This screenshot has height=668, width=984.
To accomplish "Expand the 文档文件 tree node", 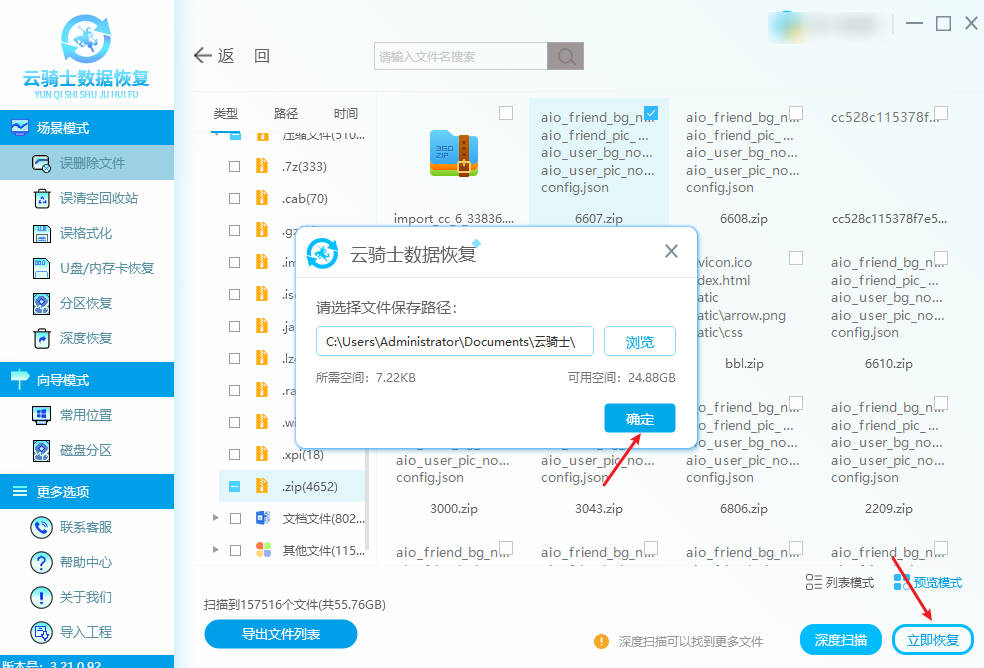I will [215, 518].
